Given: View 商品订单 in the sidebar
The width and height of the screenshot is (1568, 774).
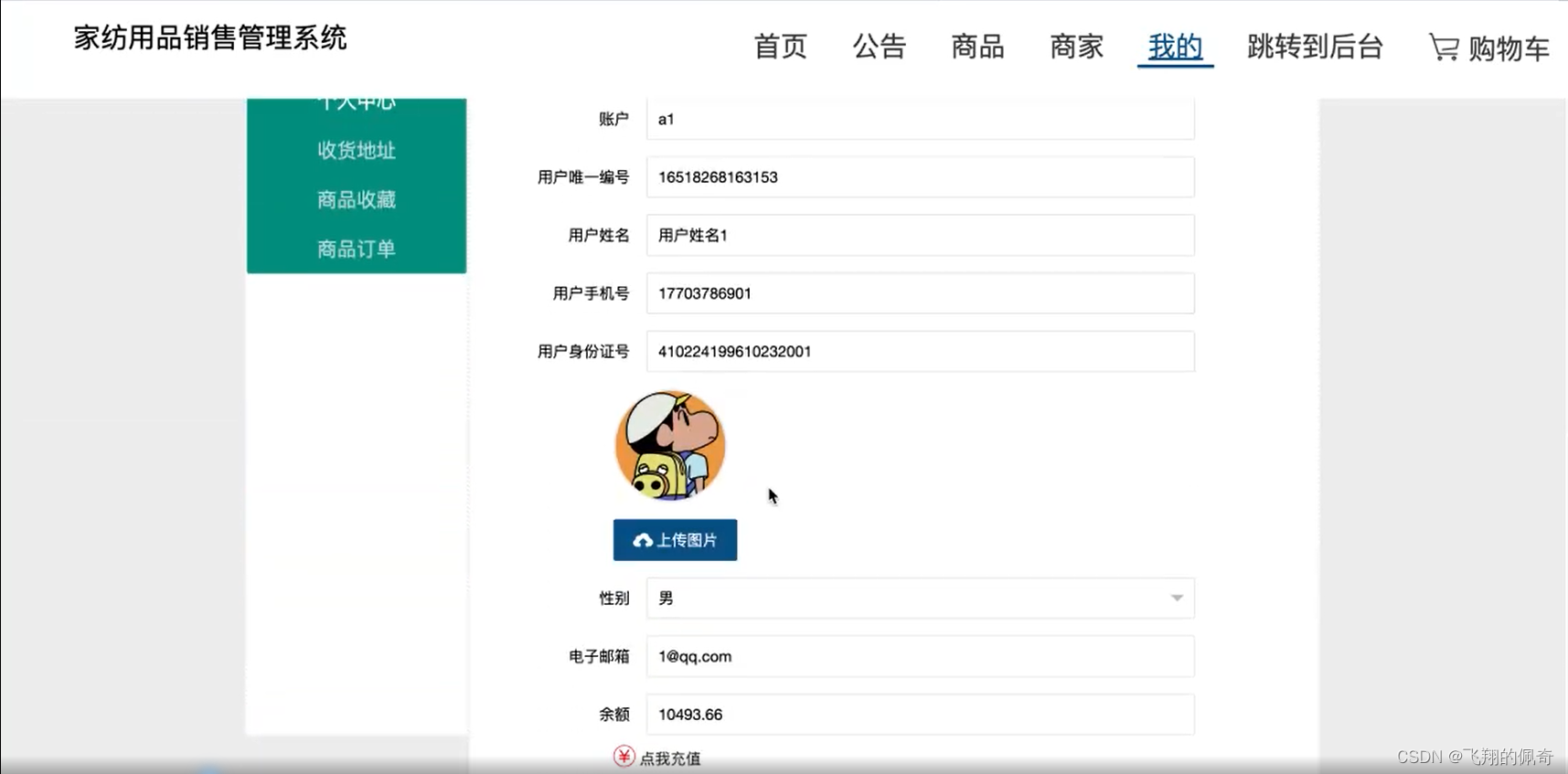Looking at the screenshot, I should (357, 249).
